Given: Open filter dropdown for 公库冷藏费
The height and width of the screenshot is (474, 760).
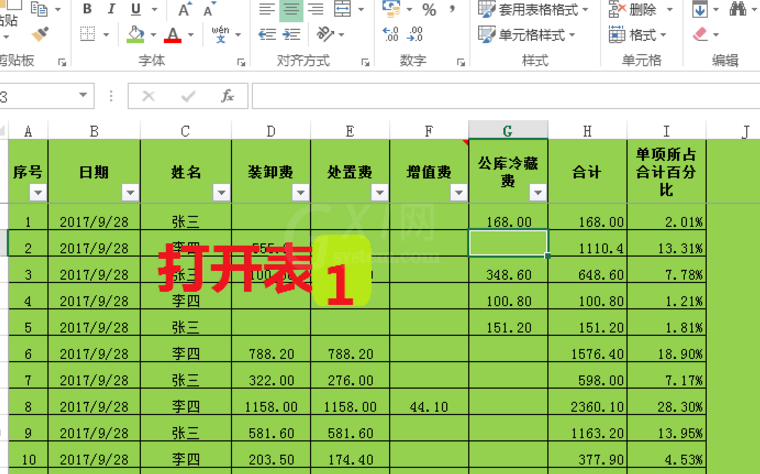Looking at the screenshot, I should point(538,193).
